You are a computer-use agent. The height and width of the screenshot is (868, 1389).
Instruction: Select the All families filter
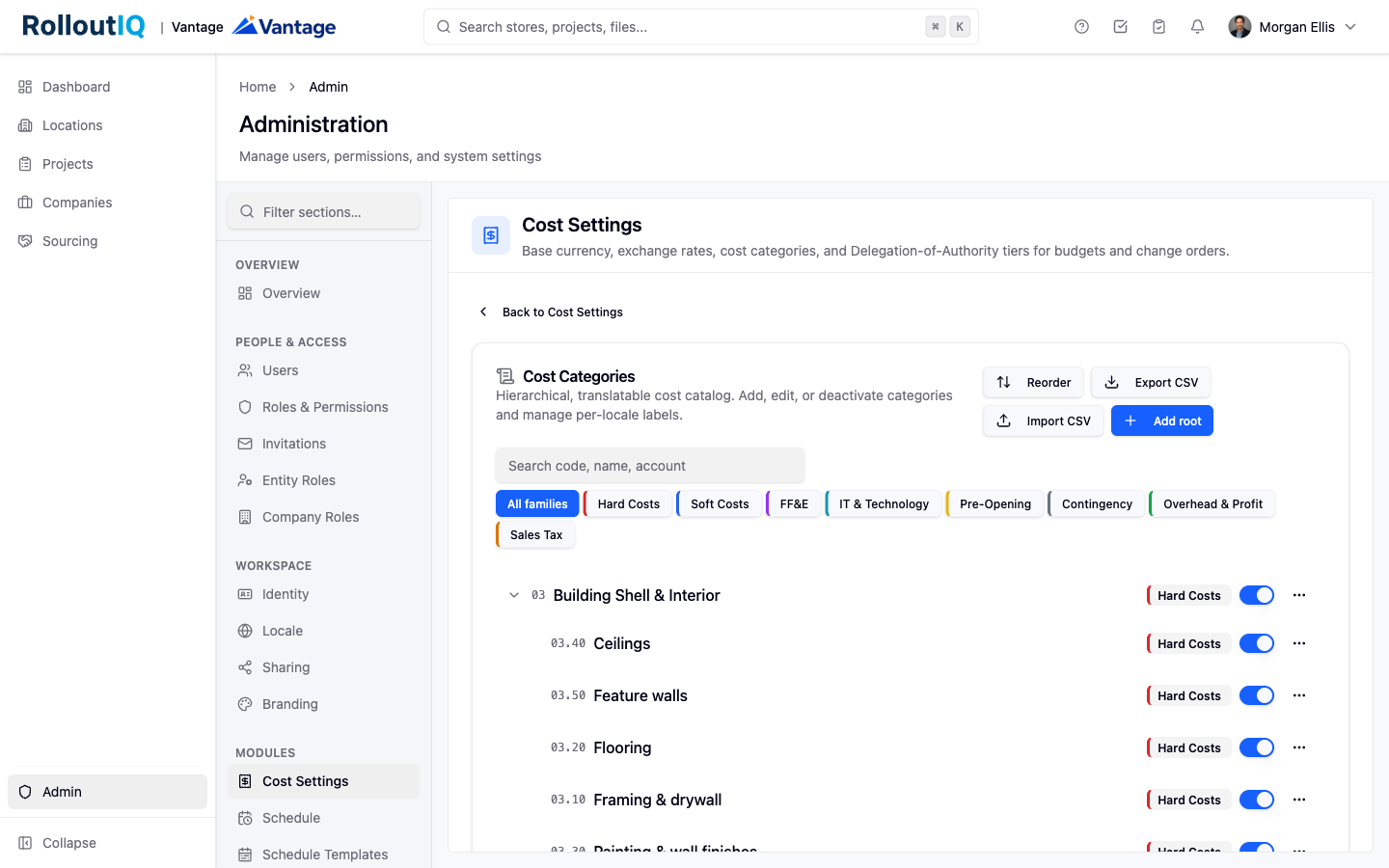coord(537,503)
